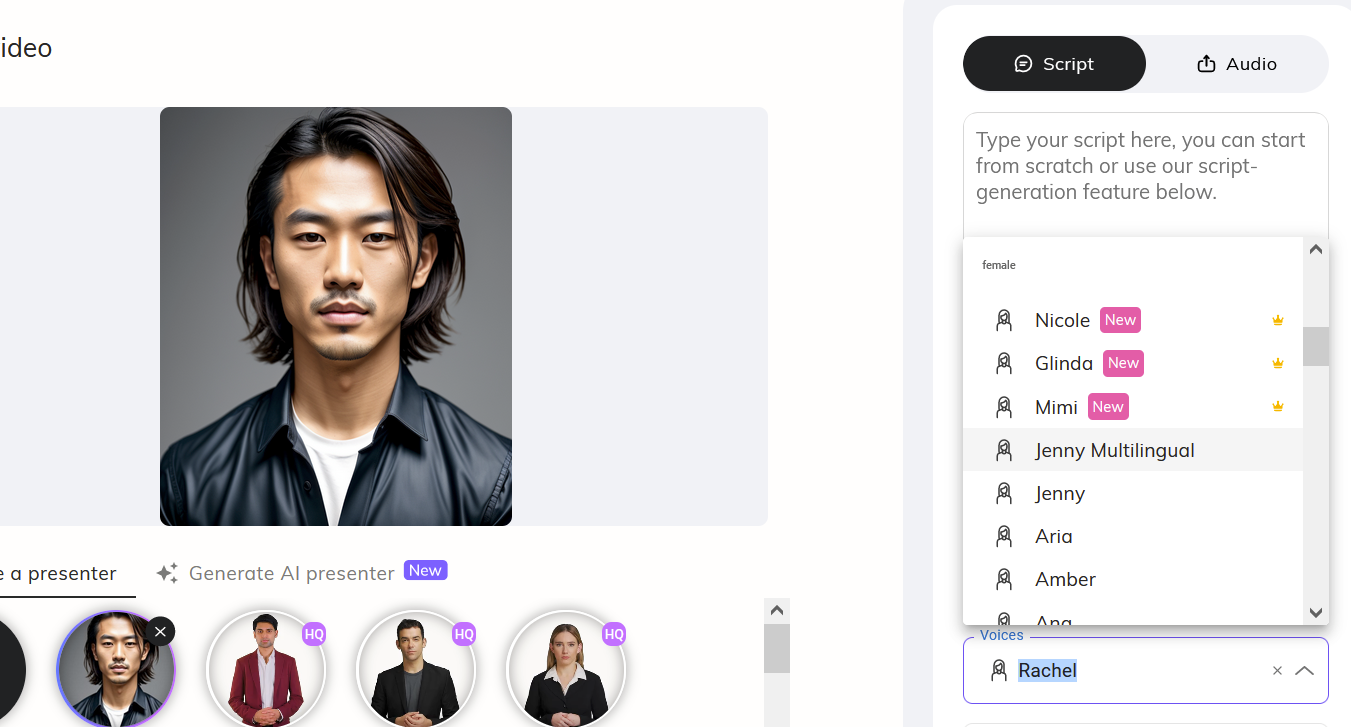
Task: Click the avatar icon beside Jenny Multilingual
Action: coord(1004,450)
